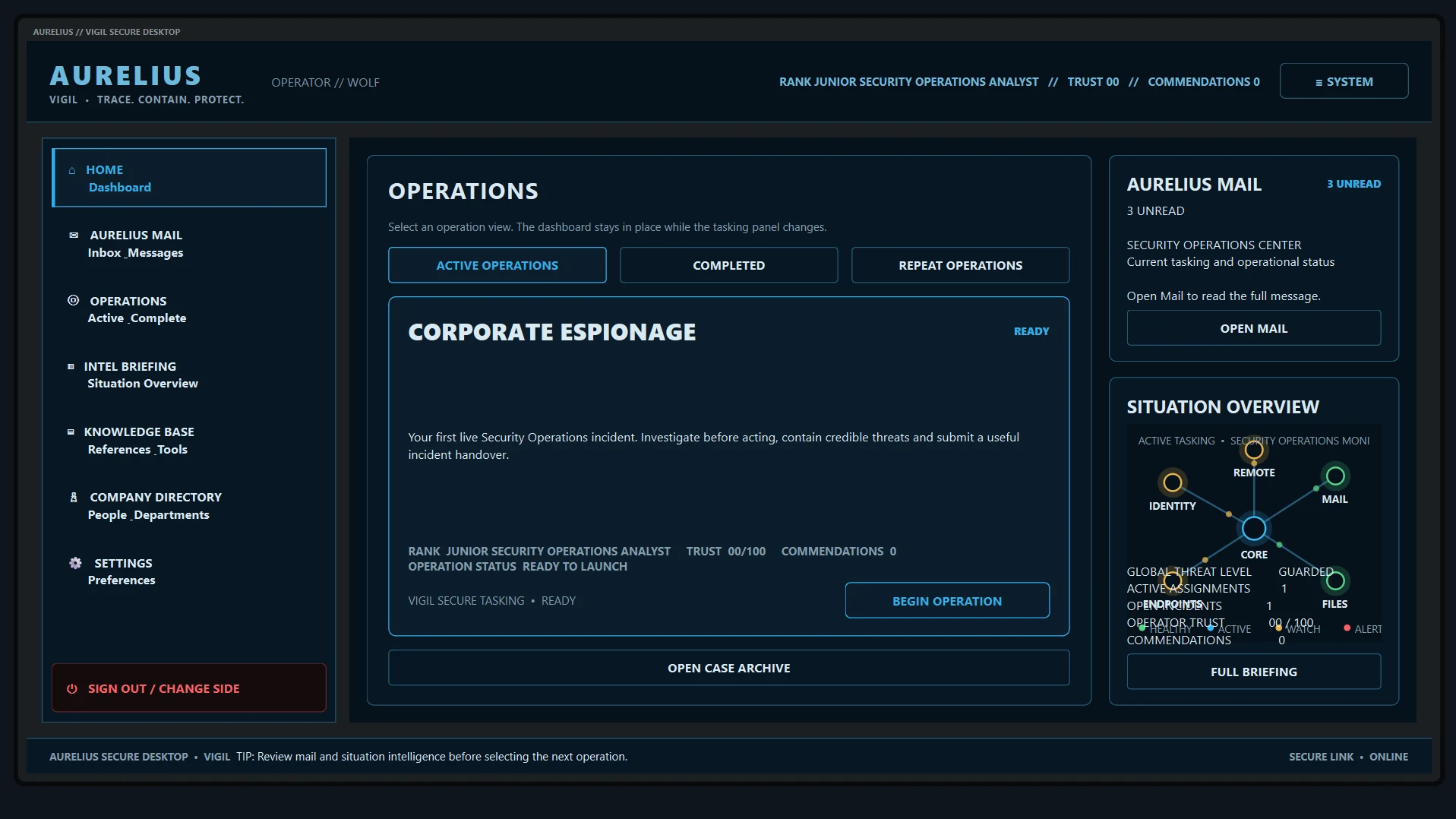Click the 3 UNREAD badge in mail panel
Viewport: 1456px width, 819px height.
pos(1353,184)
